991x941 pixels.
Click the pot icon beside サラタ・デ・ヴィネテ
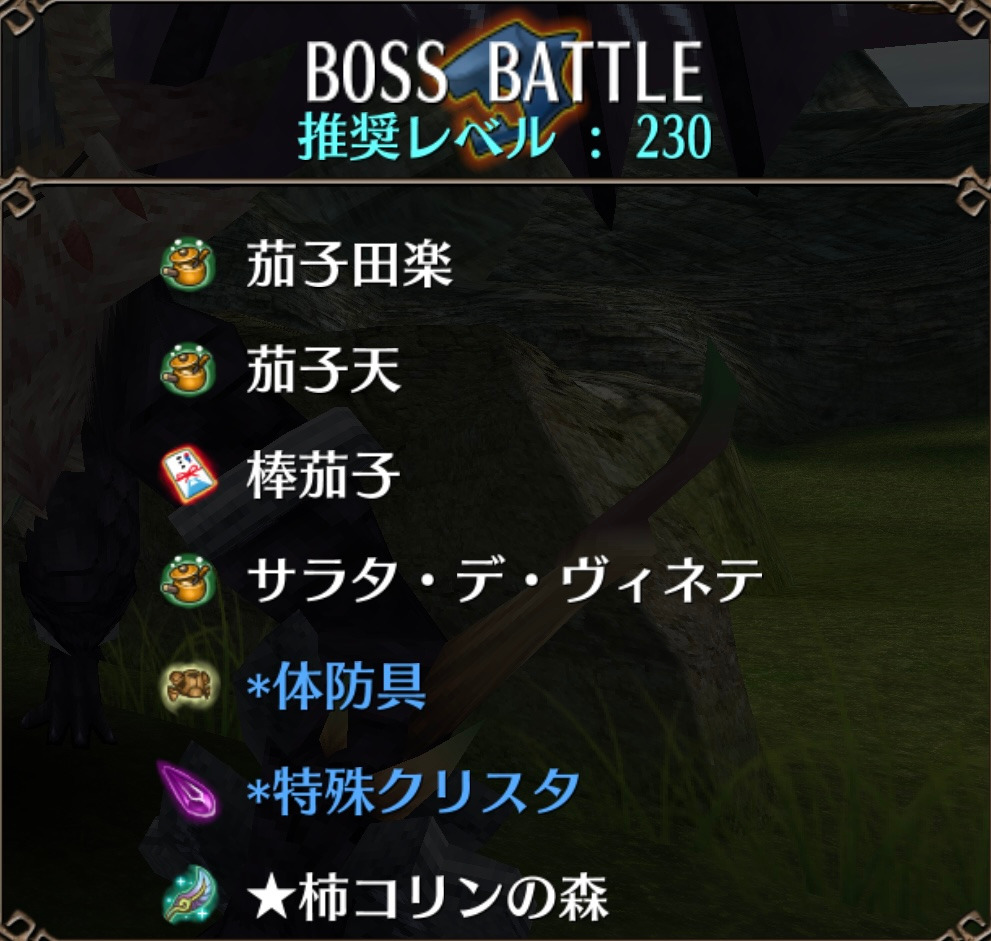point(188,581)
